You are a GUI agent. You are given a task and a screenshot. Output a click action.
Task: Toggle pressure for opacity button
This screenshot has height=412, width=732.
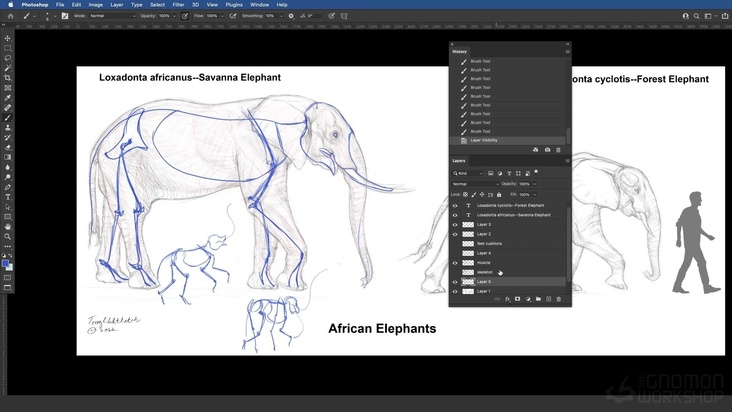point(185,16)
